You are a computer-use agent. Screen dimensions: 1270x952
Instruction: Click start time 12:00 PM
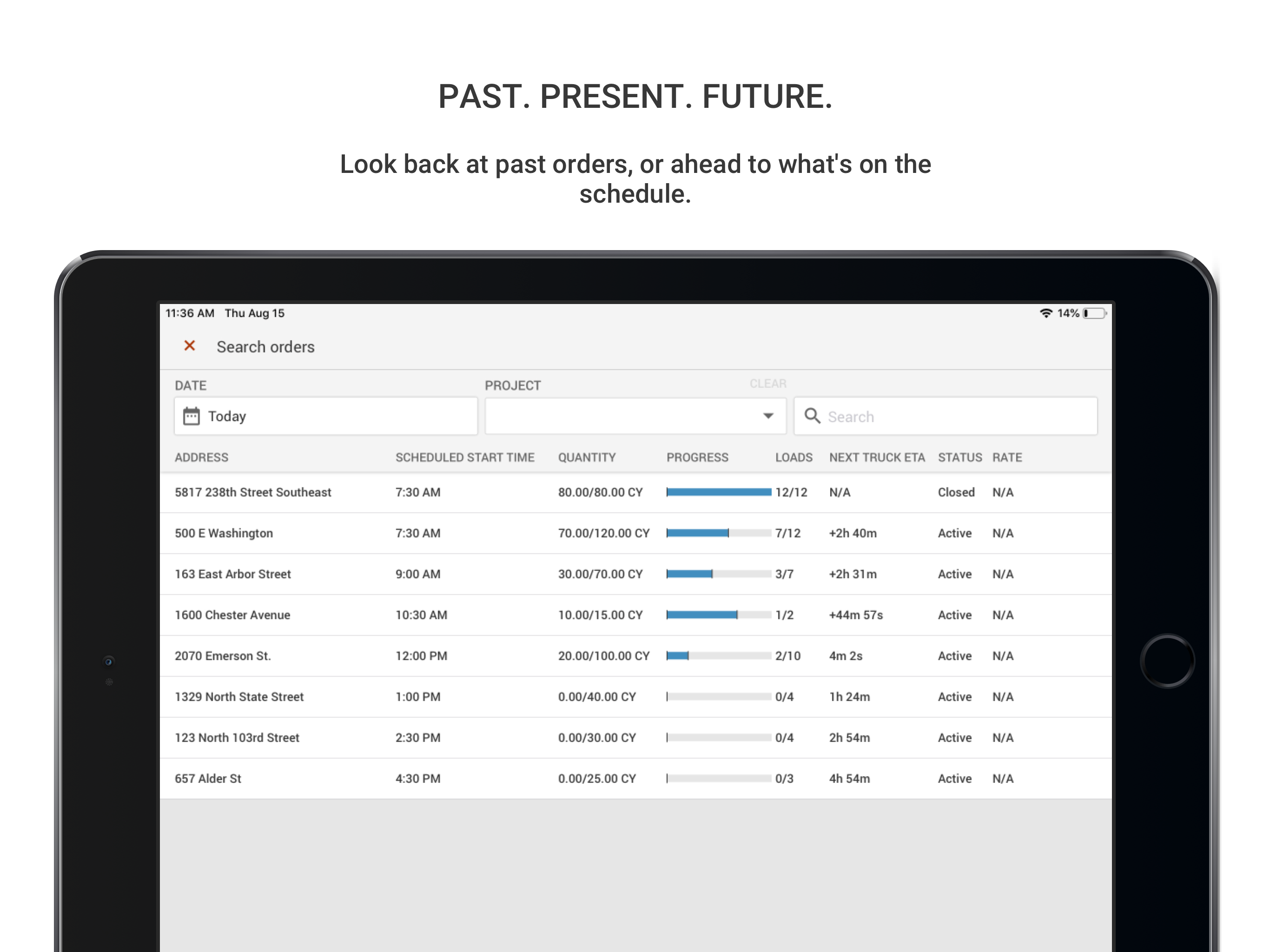coord(421,656)
